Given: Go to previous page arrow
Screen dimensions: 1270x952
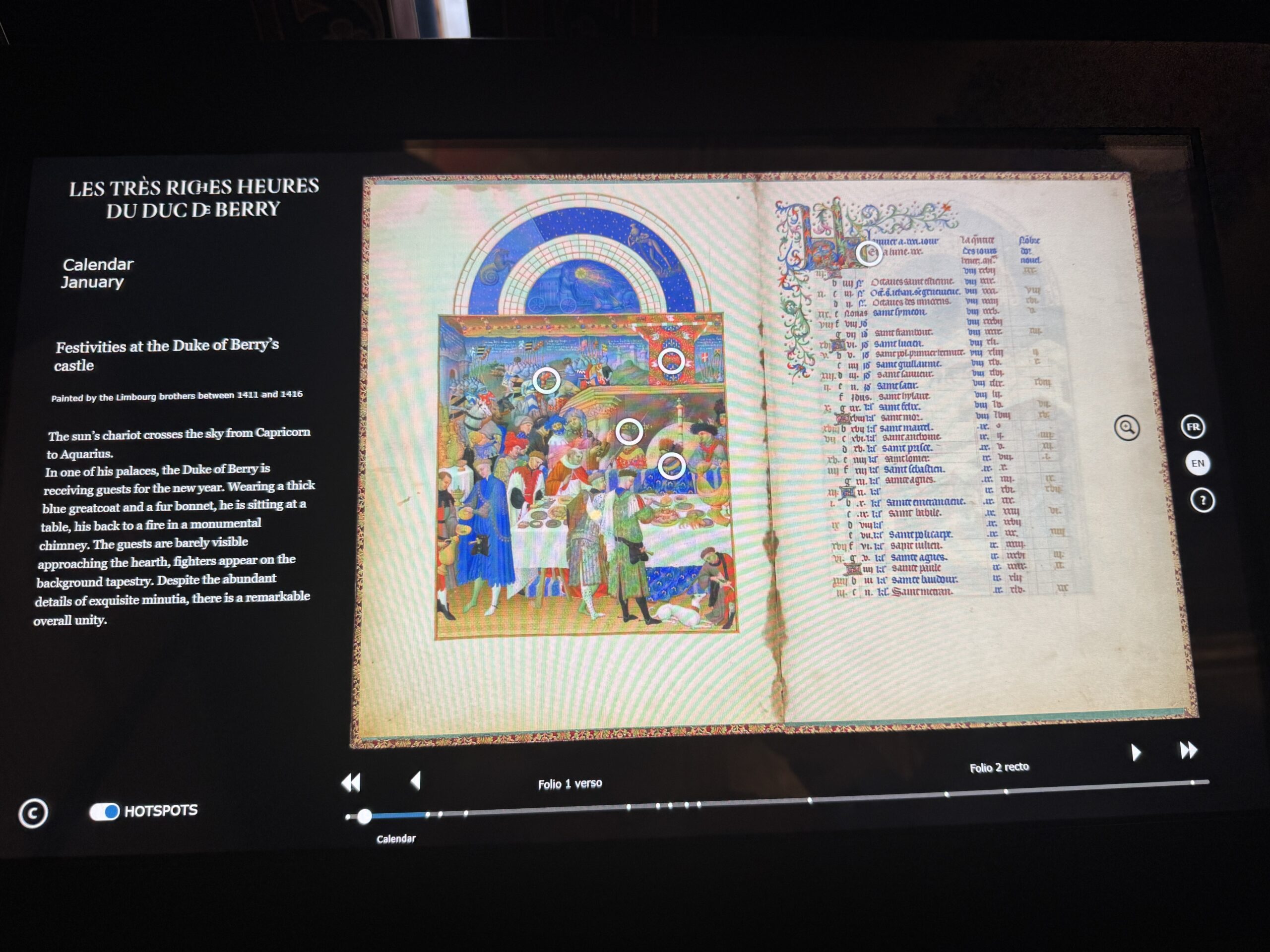Looking at the screenshot, I should (416, 780).
